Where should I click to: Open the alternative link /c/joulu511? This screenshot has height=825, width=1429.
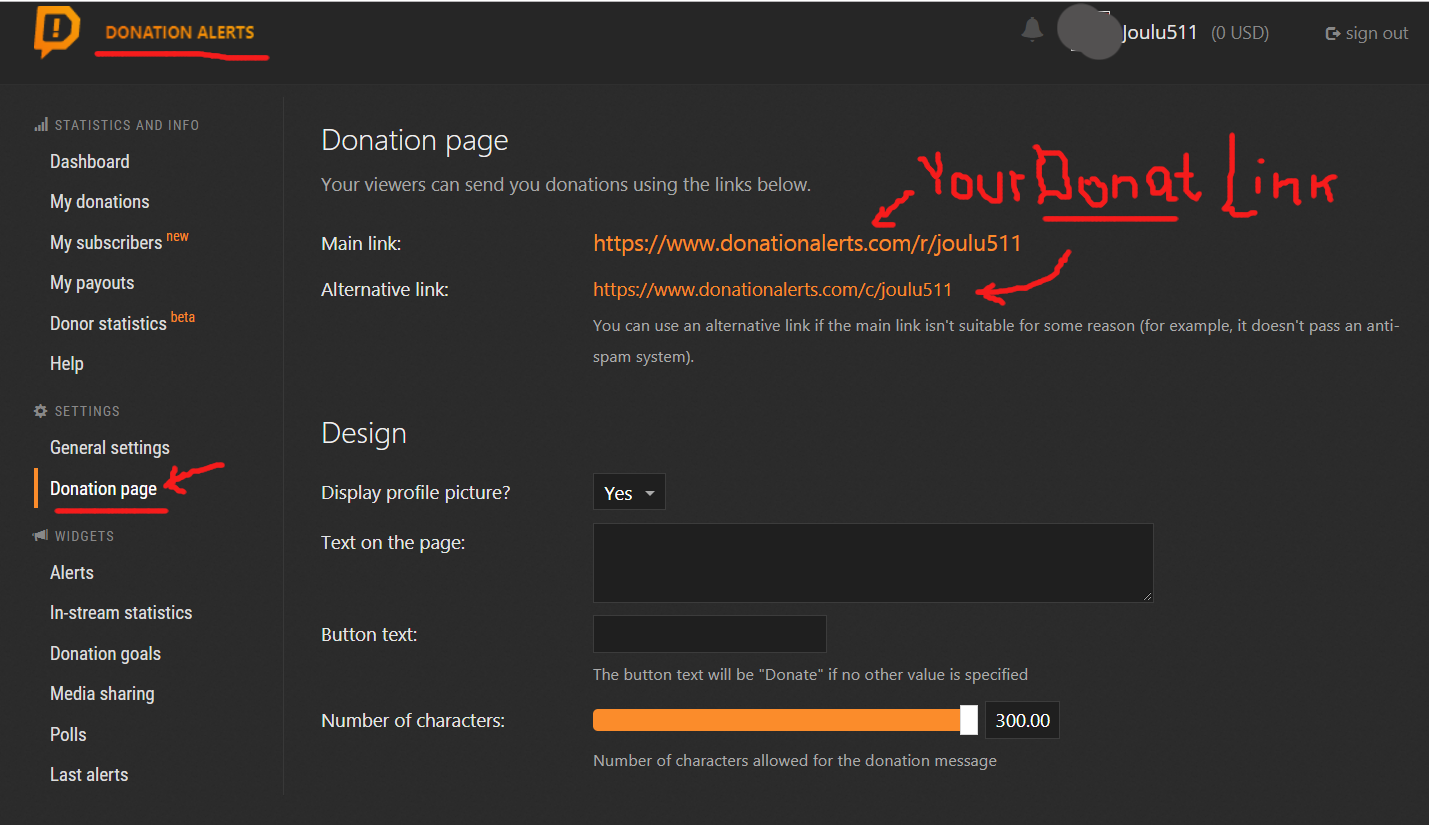(x=772, y=290)
